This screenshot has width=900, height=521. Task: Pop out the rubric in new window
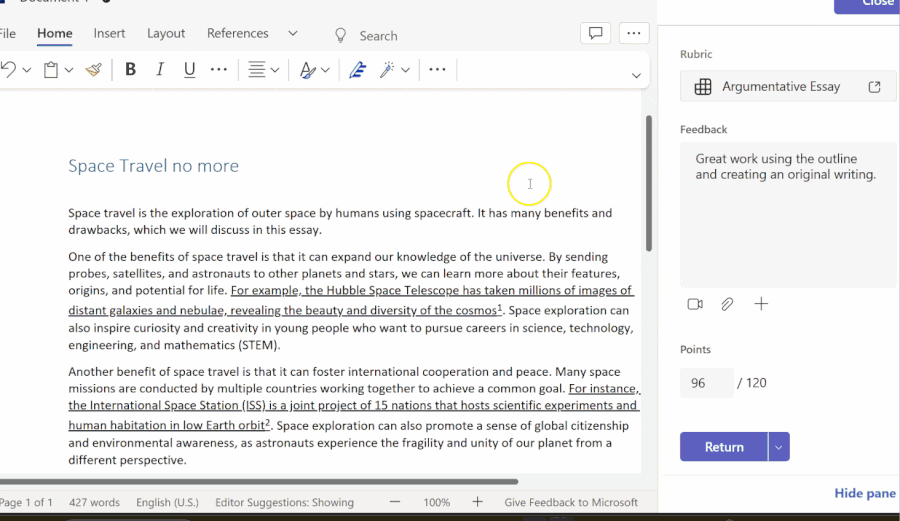874,87
